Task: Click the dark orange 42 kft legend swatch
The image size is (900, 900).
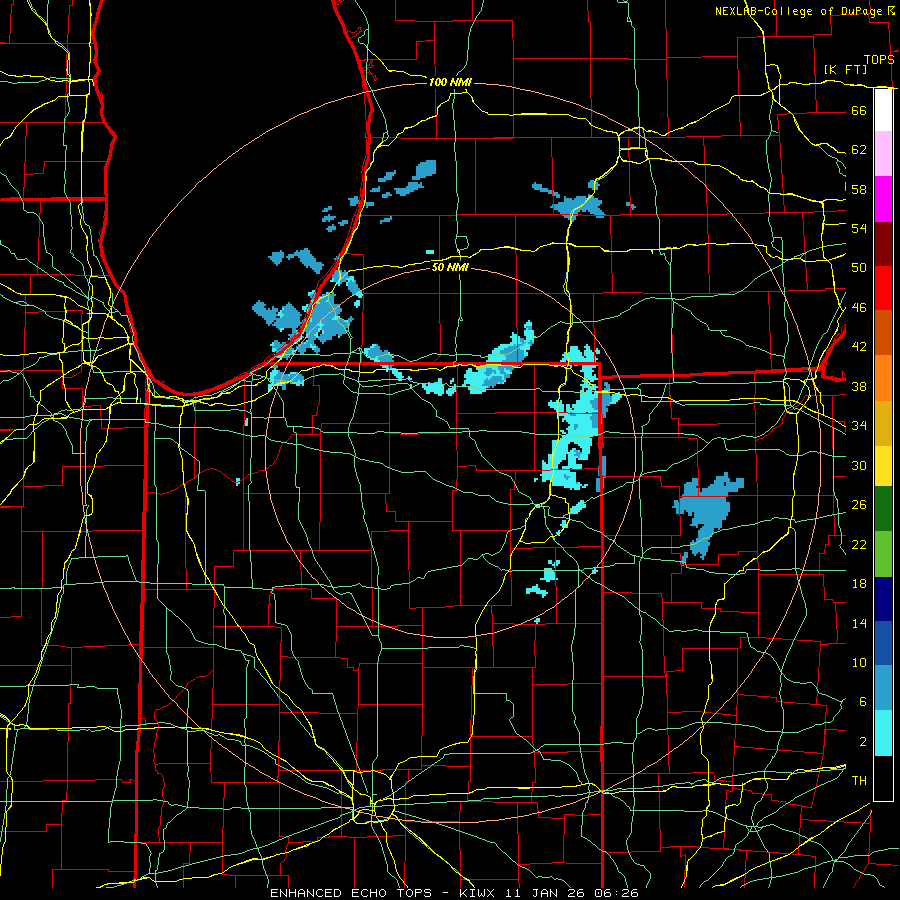Action: [x=883, y=332]
